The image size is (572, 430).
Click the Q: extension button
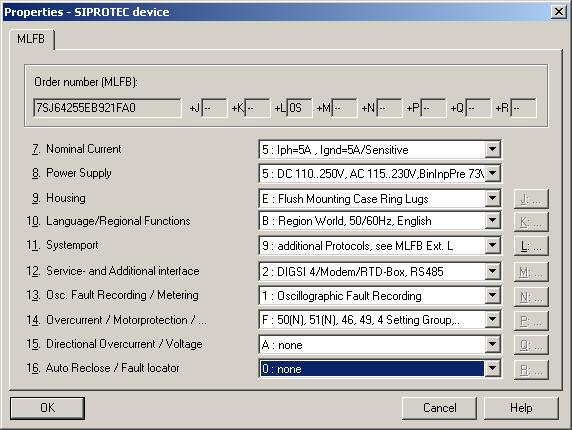[x=531, y=345]
